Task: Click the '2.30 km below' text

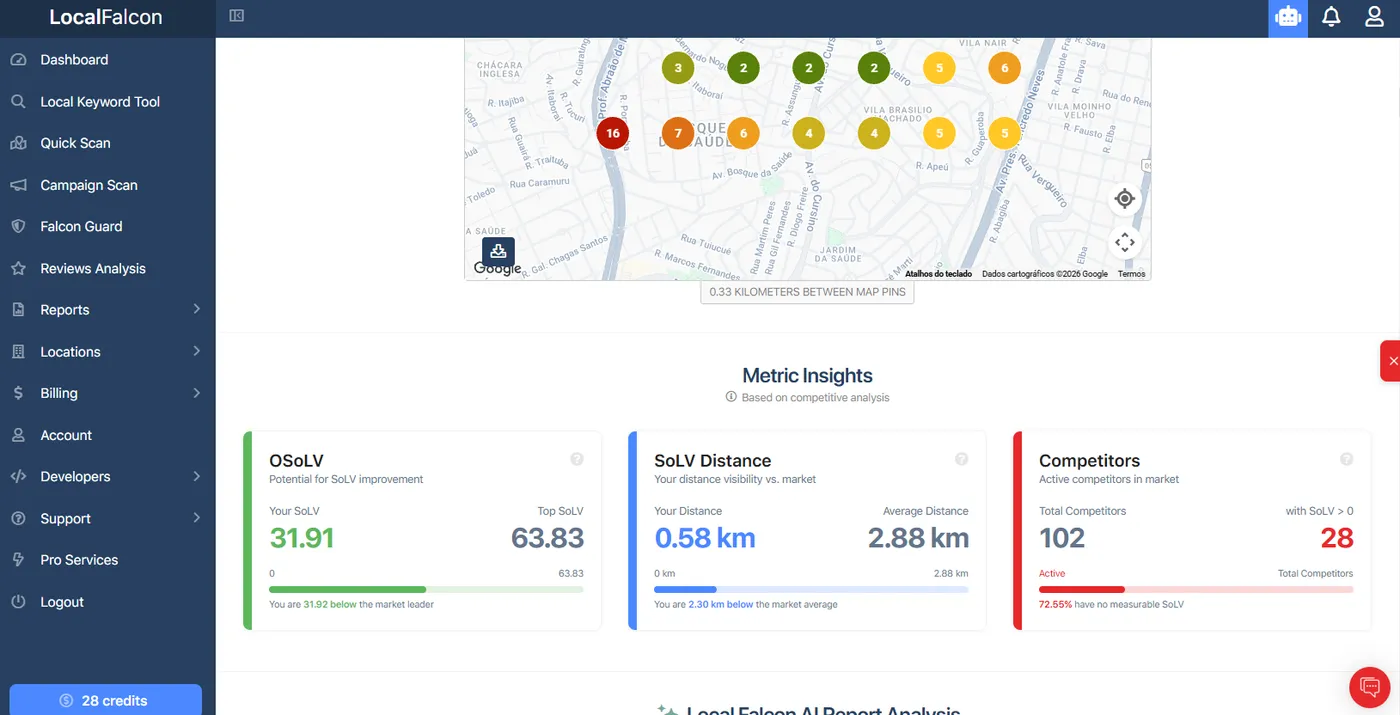Action: coord(721,605)
